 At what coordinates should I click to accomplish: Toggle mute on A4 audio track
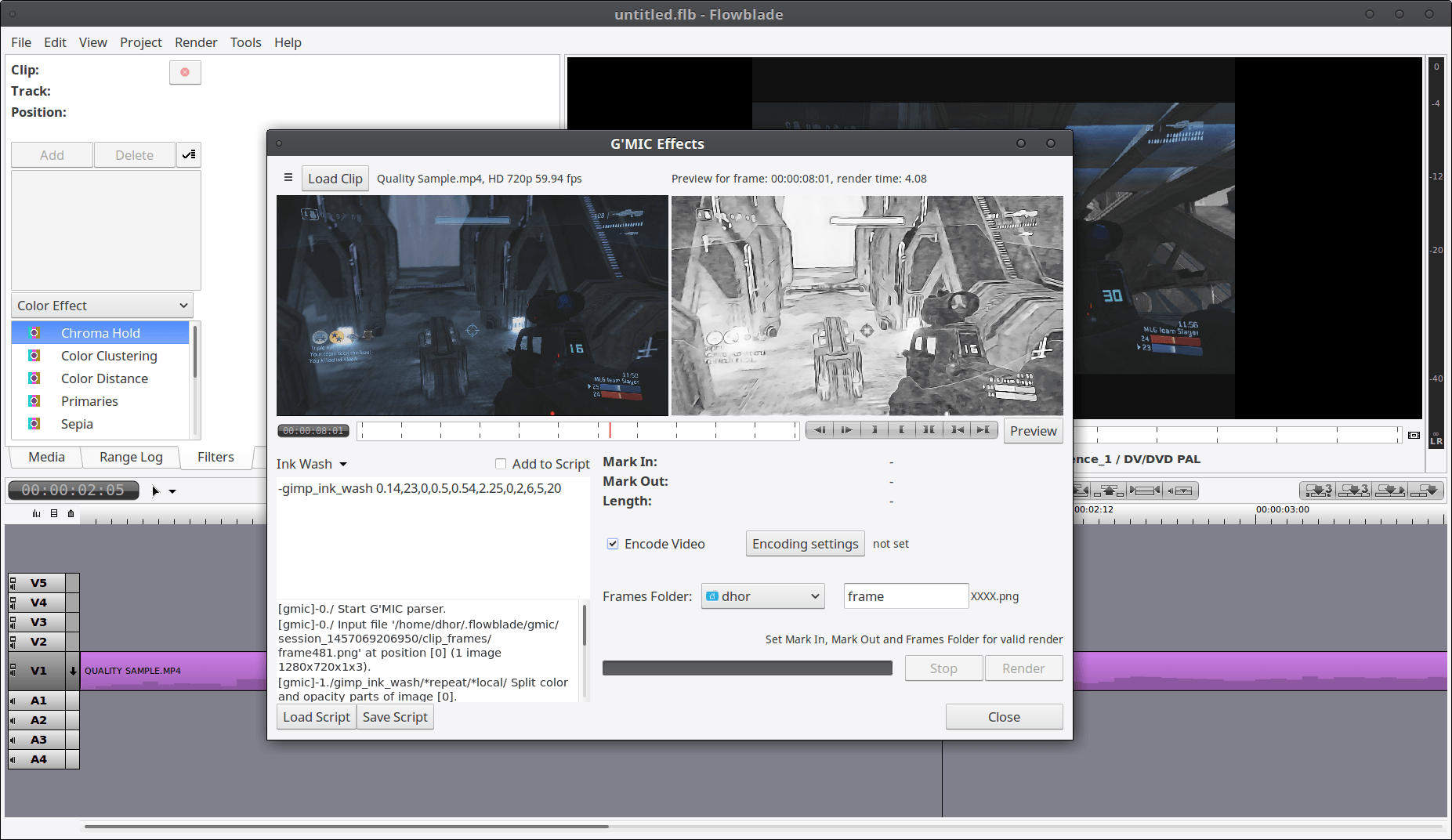tap(13, 759)
